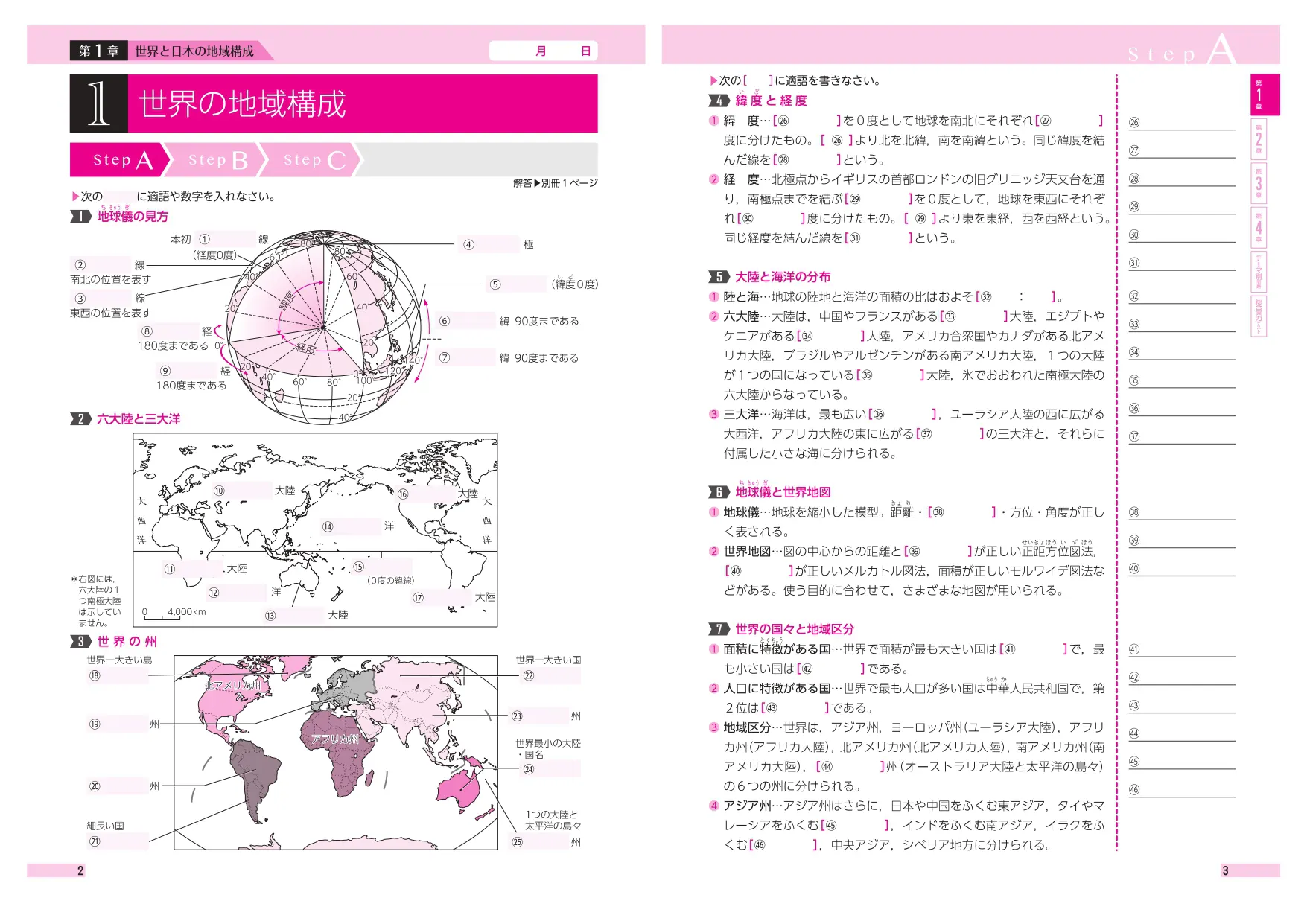Click the section 1 badge beside 地球儀の見方
This screenshot has height=924, width=1307.
[80, 217]
